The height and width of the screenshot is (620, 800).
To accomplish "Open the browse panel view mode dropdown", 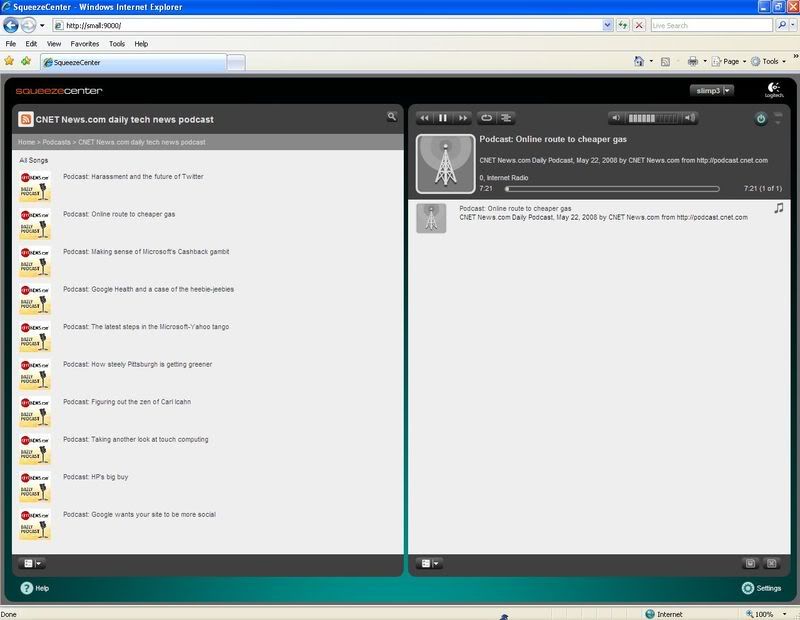I will 32,564.
